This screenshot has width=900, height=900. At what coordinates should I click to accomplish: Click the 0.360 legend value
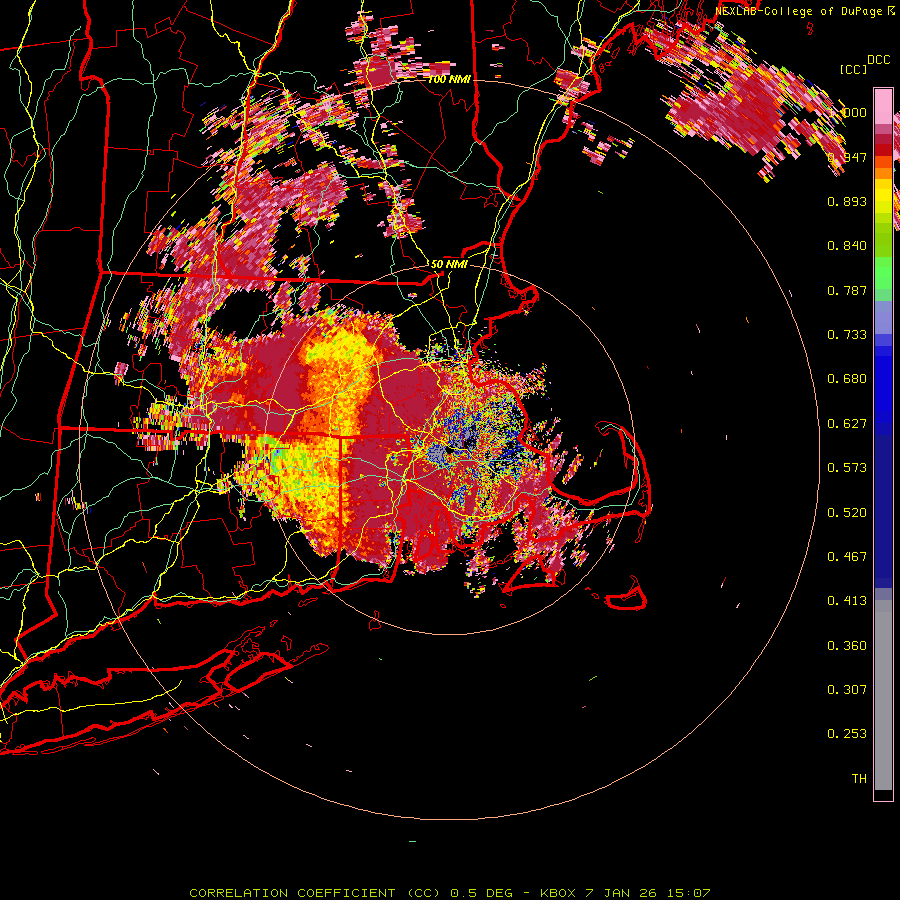point(847,646)
